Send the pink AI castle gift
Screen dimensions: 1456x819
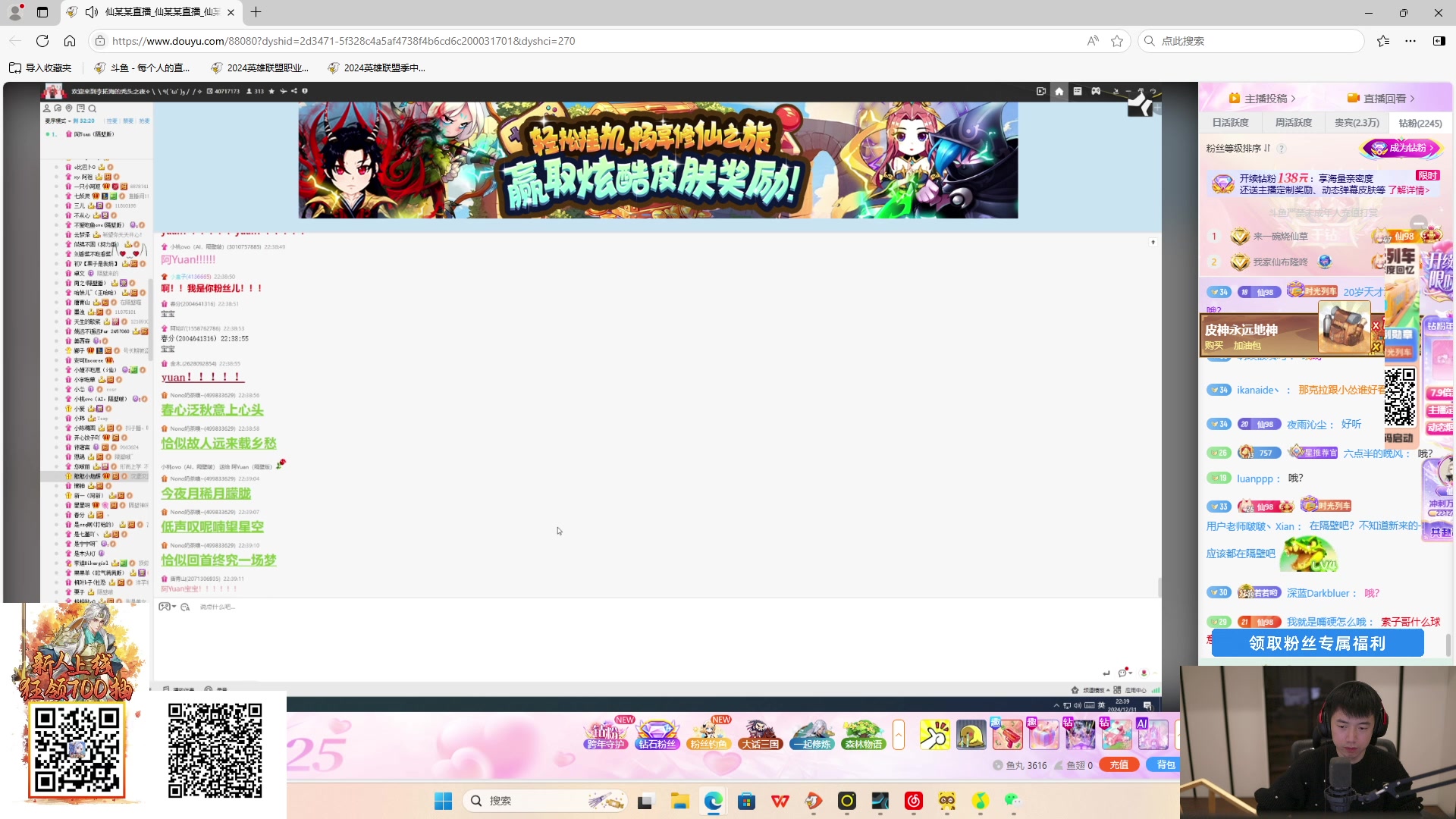point(1153,734)
